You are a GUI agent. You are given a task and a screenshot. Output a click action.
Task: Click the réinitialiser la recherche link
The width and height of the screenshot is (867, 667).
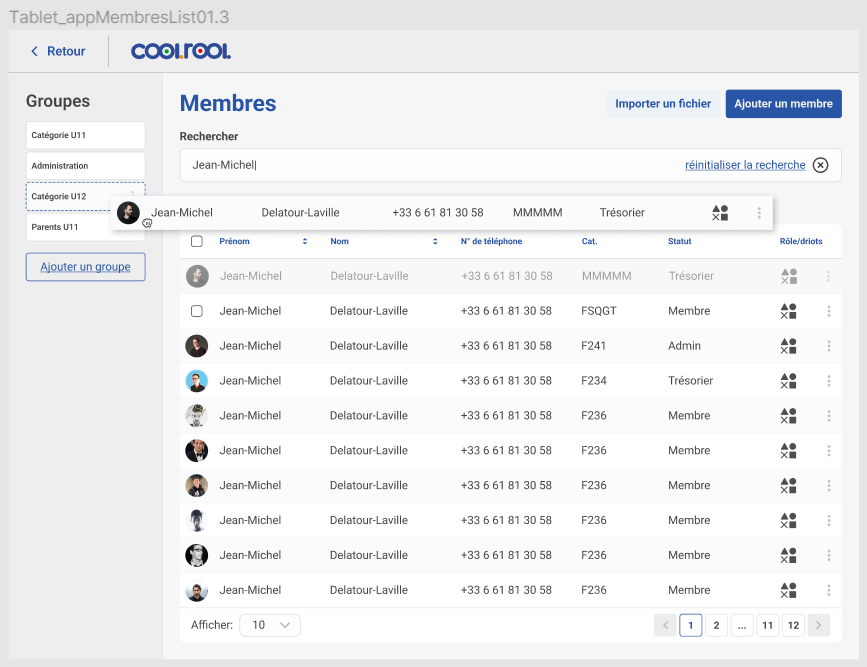coord(745,165)
